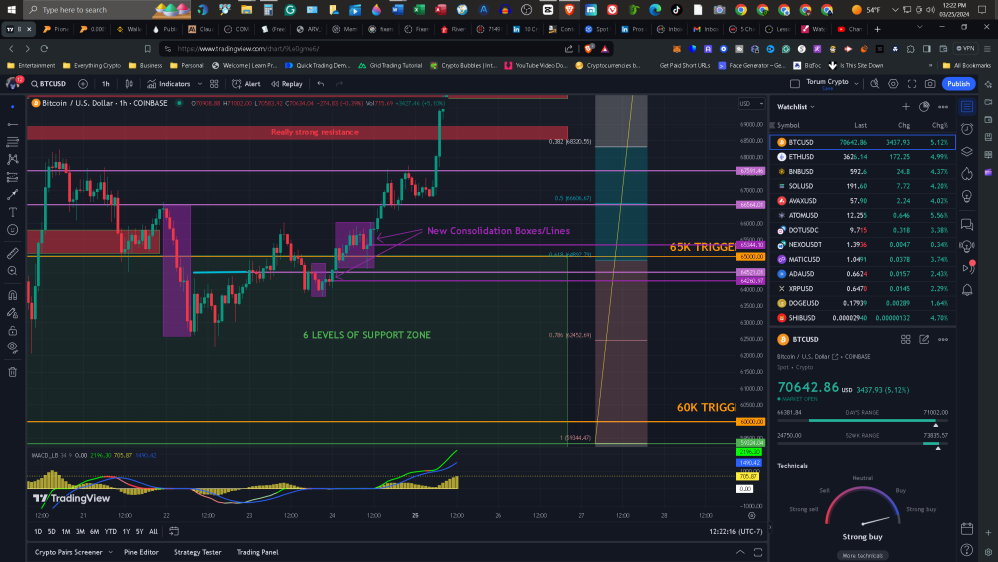The image size is (998, 562).
Task: Open quick search icon in top toolbar
Action: coord(875,84)
